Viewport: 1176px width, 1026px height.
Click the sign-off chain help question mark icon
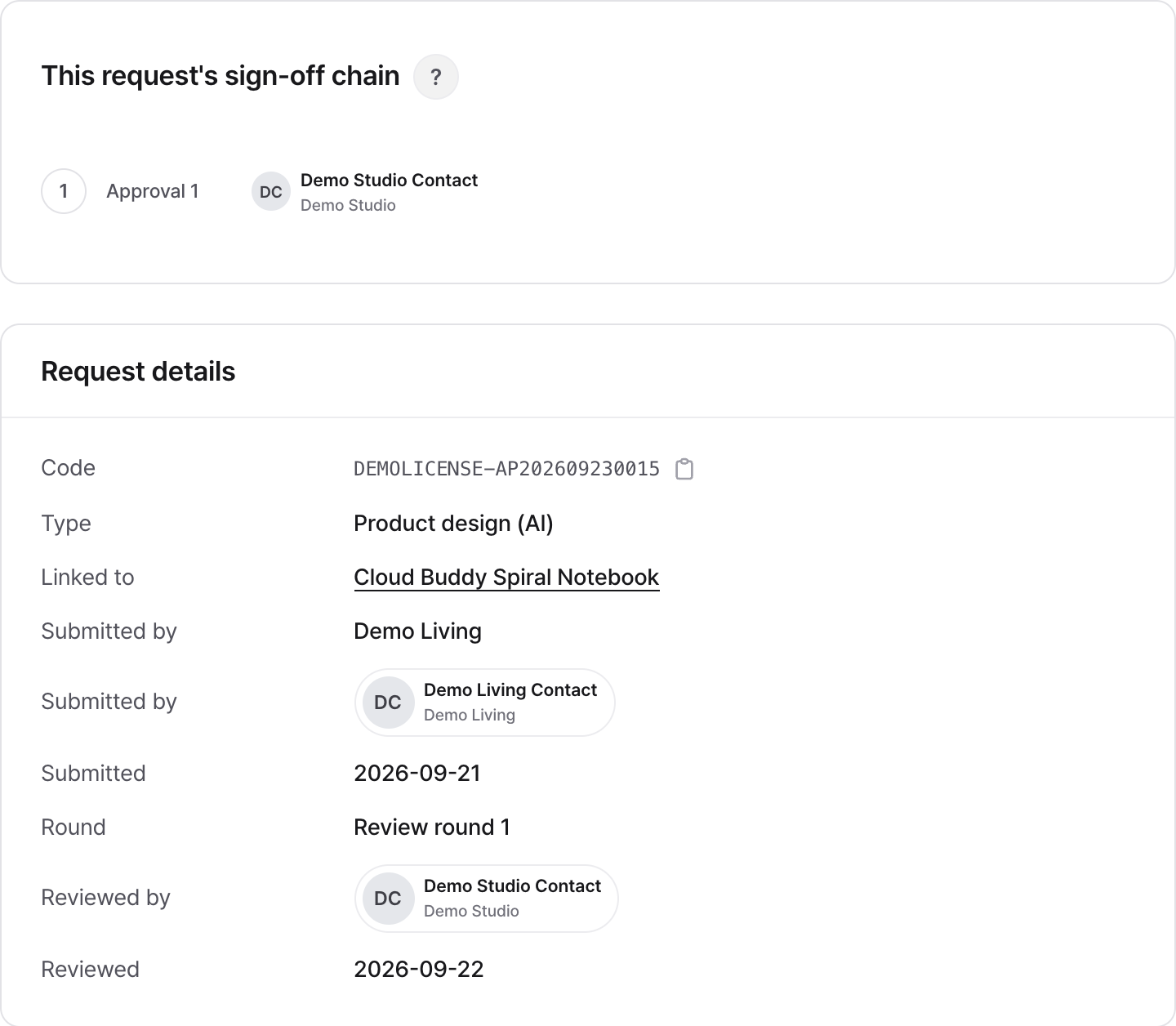(x=436, y=77)
